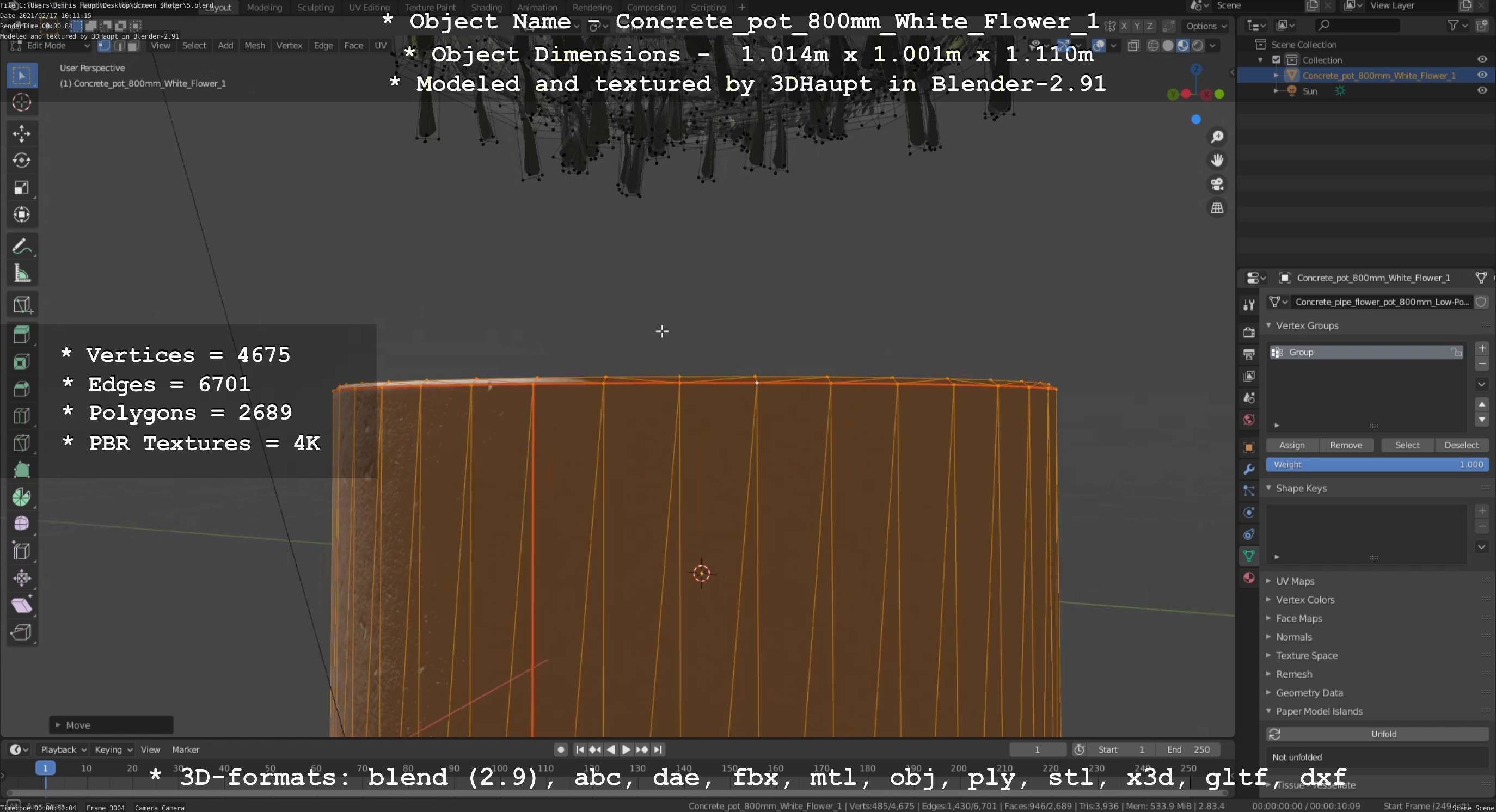Hide the Sun object in the outliner
Viewport: 1496px width, 812px height.
(1482, 90)
